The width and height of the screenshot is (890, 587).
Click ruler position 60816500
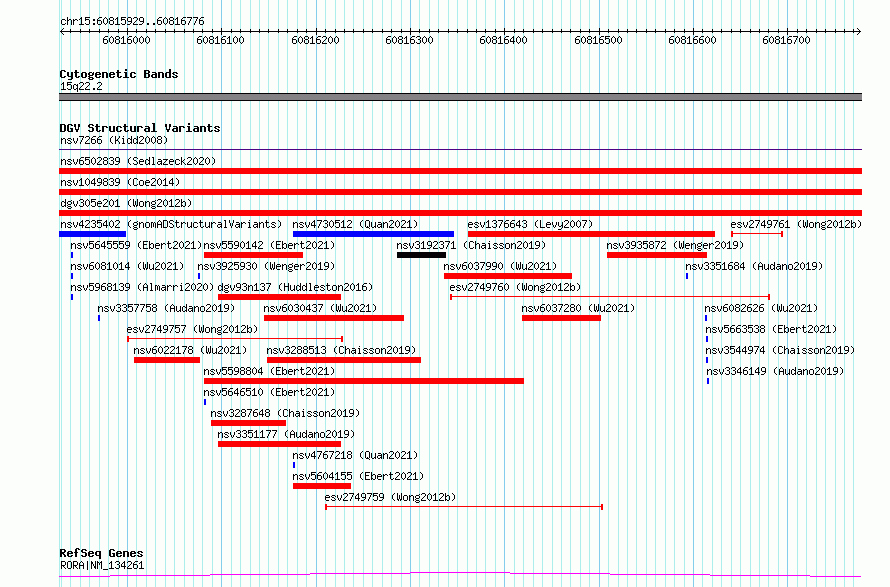(x=598, y=40)
